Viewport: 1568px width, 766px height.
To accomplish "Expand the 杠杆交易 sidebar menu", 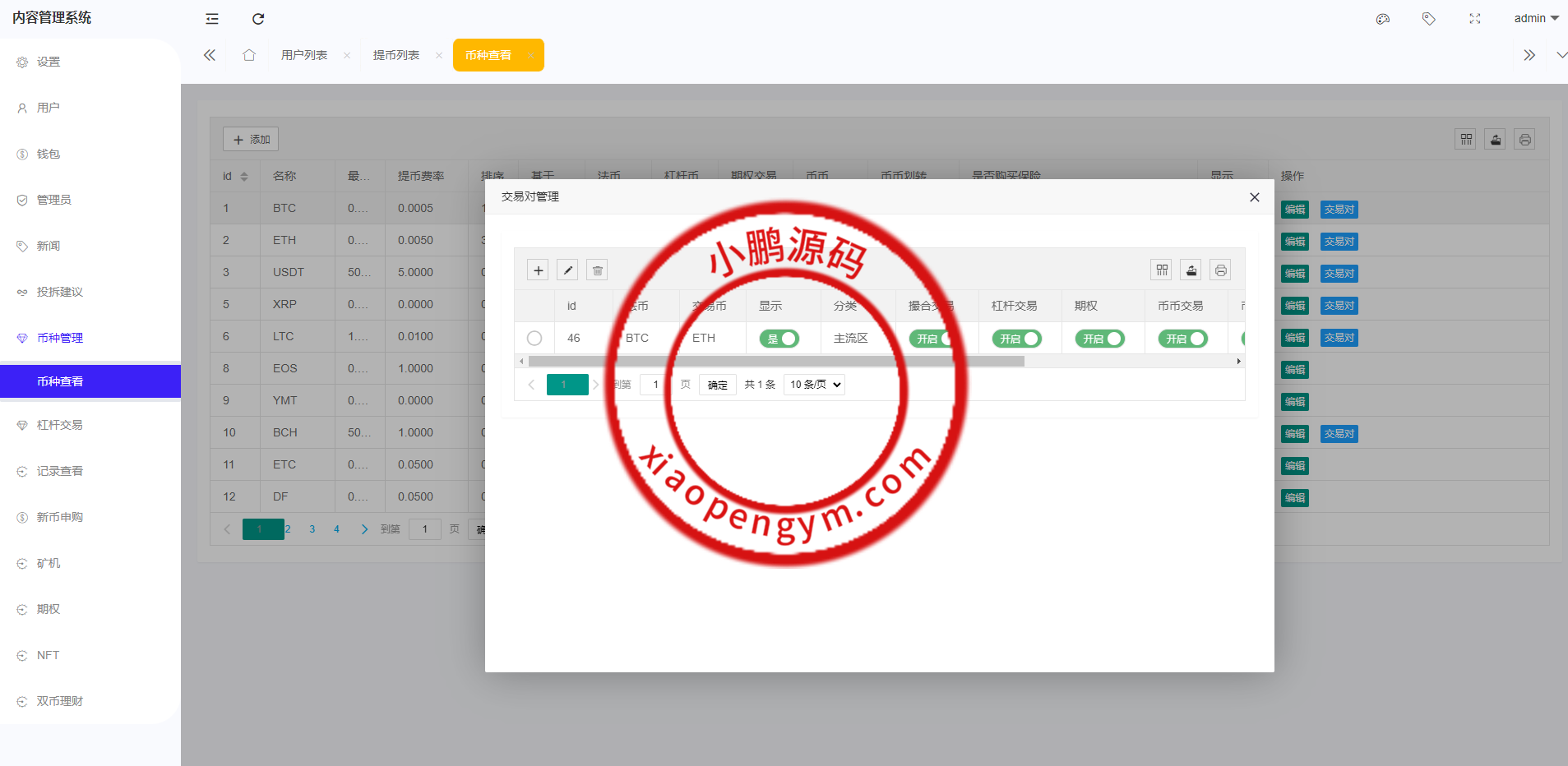I will [x=60, y=425].
